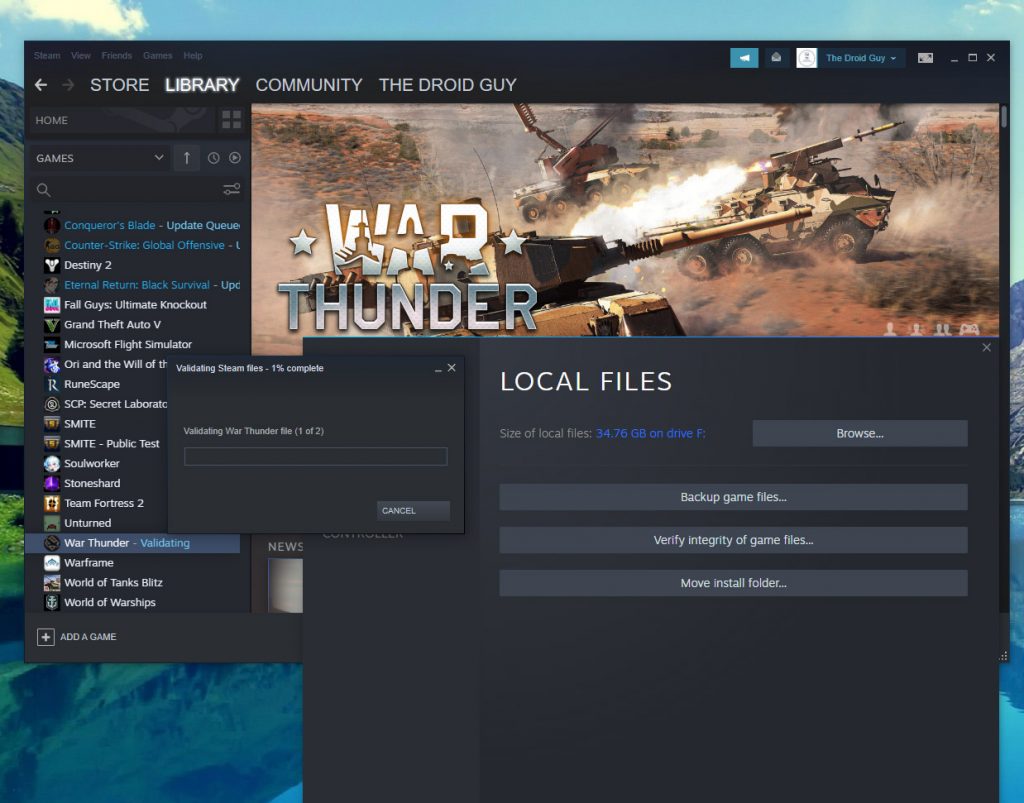Switch to the COMMUNITY tab
The image size is (1024, 803).
pyautogui.click(x=309, y=85)
